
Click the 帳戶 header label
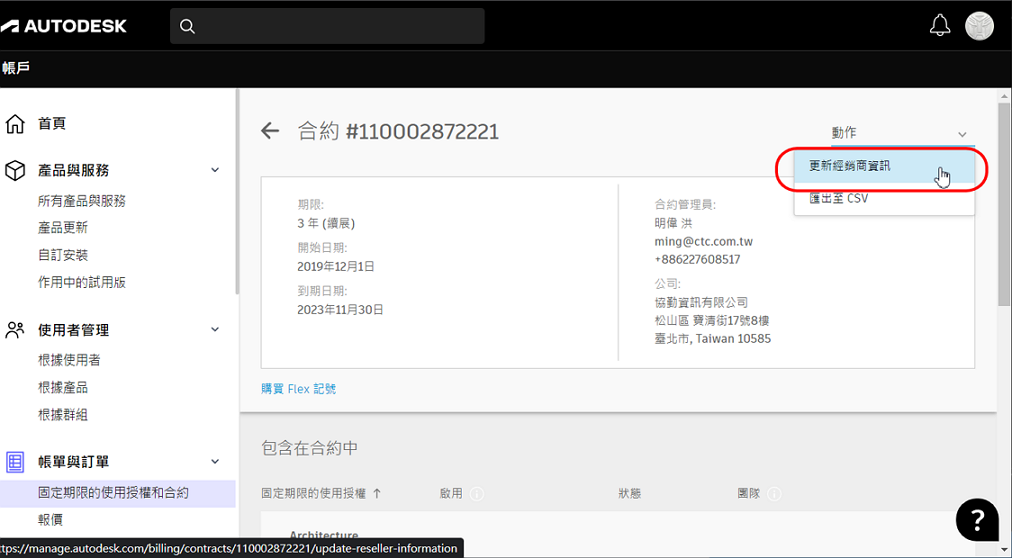15,68
